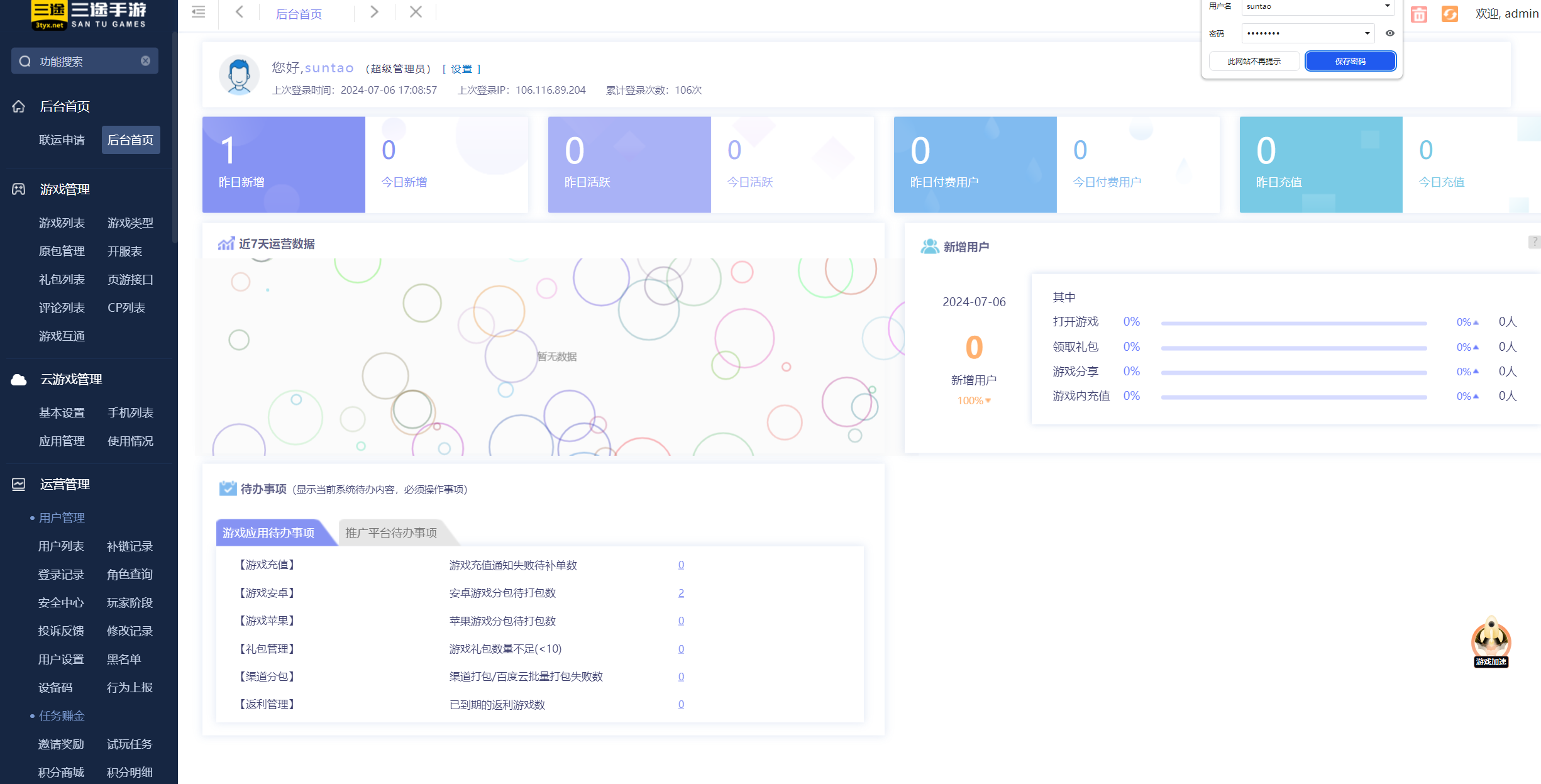Toggle password visibility eye icon
The image size is (1541, 784).
(x=1390, y=33)
